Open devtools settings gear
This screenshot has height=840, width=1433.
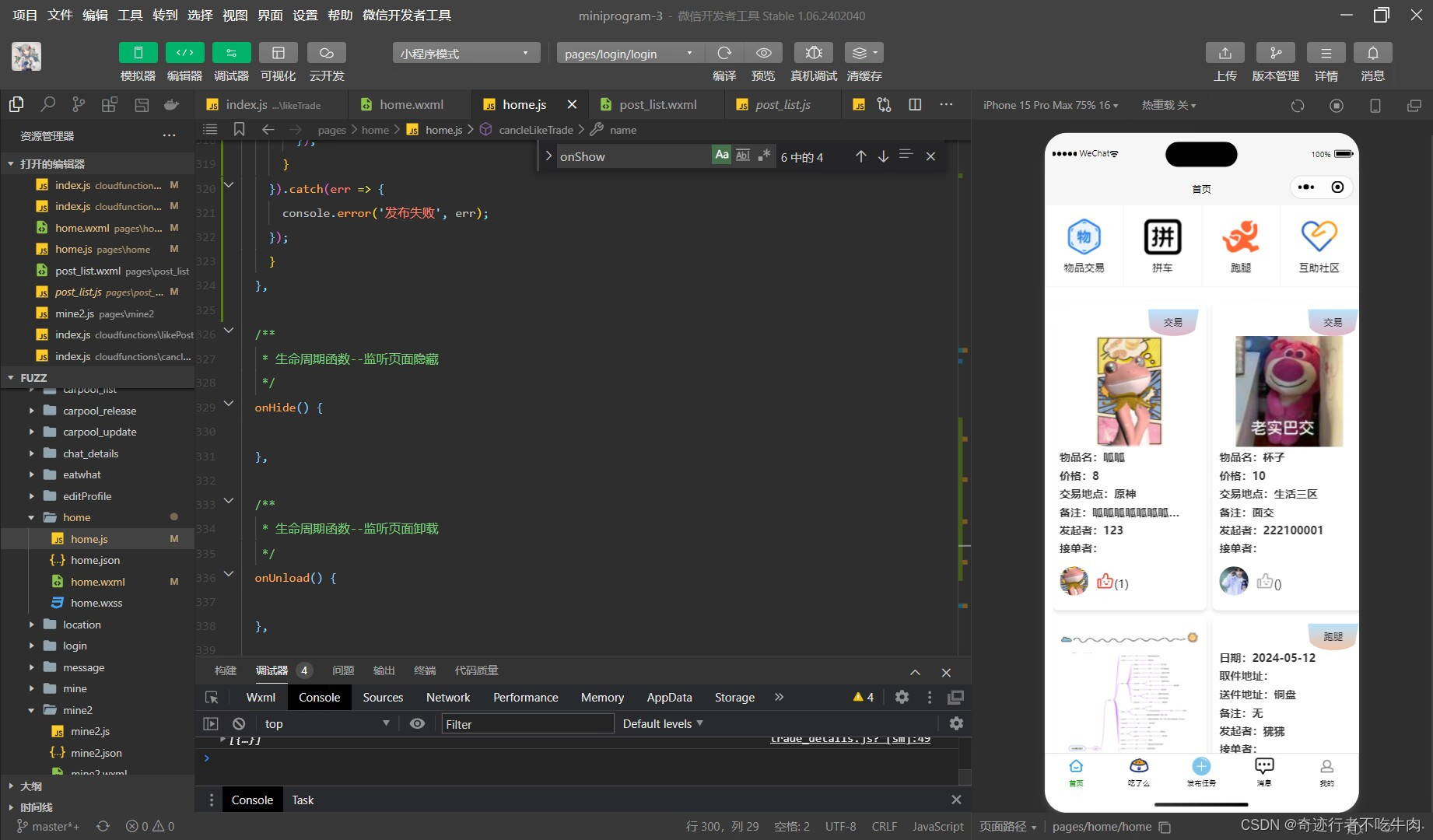[902, 697]
